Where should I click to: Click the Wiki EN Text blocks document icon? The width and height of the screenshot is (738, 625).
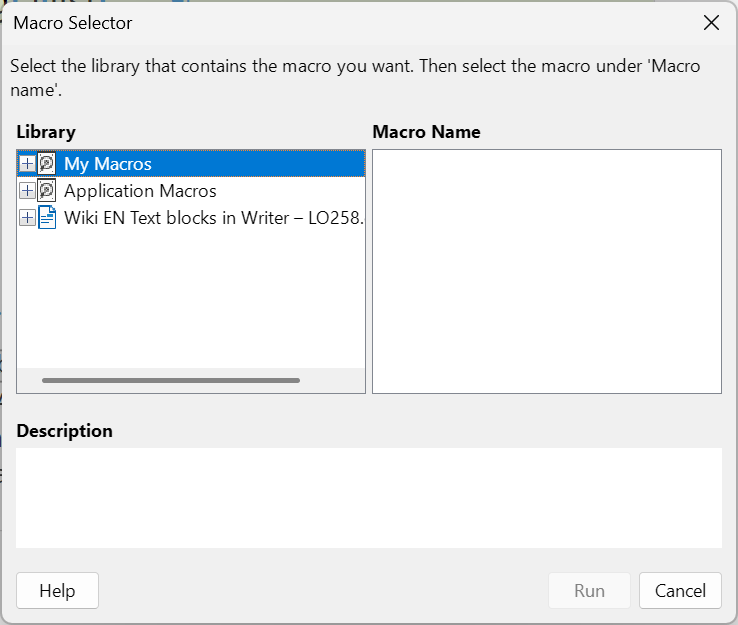tap(47, 218)
